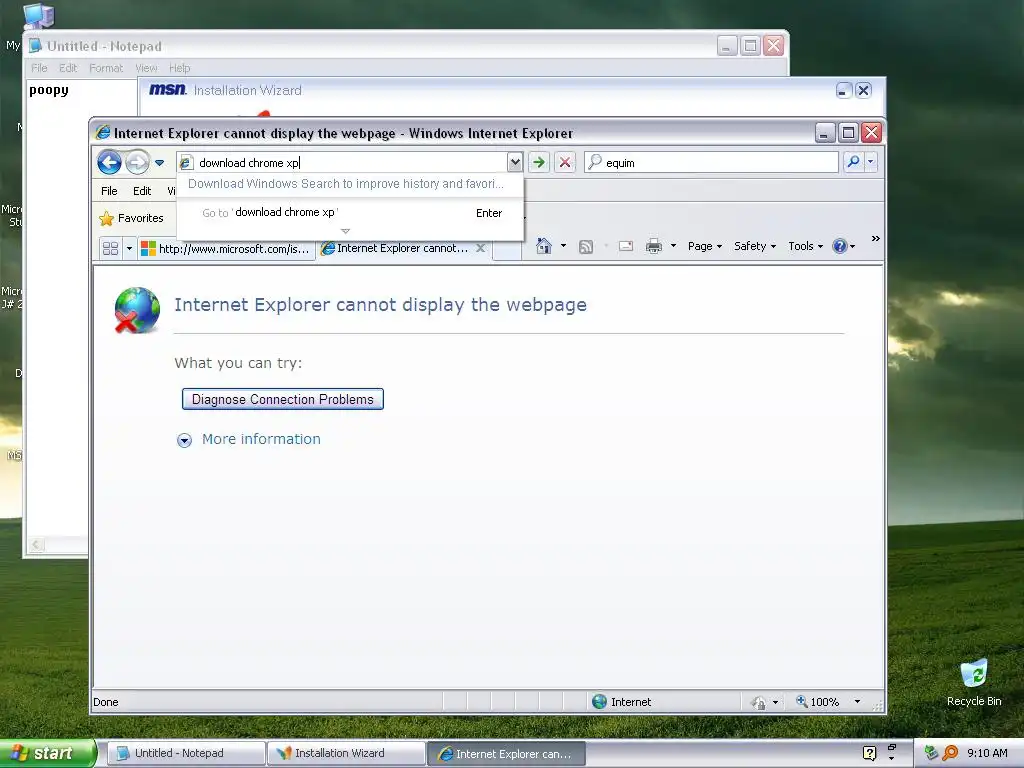Click the Quick Tabs grid icon
Image resolution: width=1024 pixels, height=768 pixels.
click(110, 249)
